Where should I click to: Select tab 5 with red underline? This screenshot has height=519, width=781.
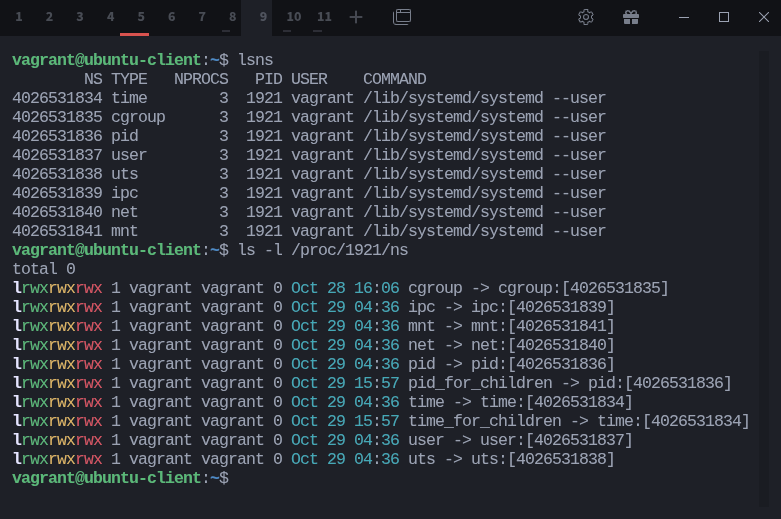point(141,17)
